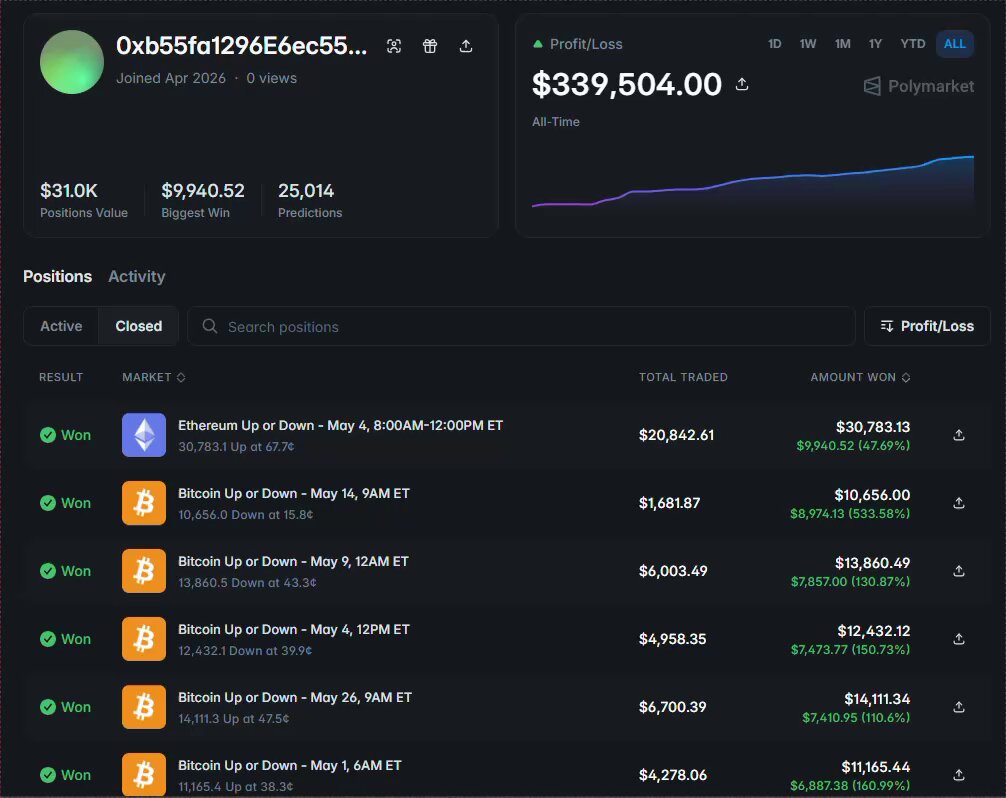Click the $20,842.61 total traded value
Screen dimensions: 1006x798
pyautogui.click(x=676, y=435)
